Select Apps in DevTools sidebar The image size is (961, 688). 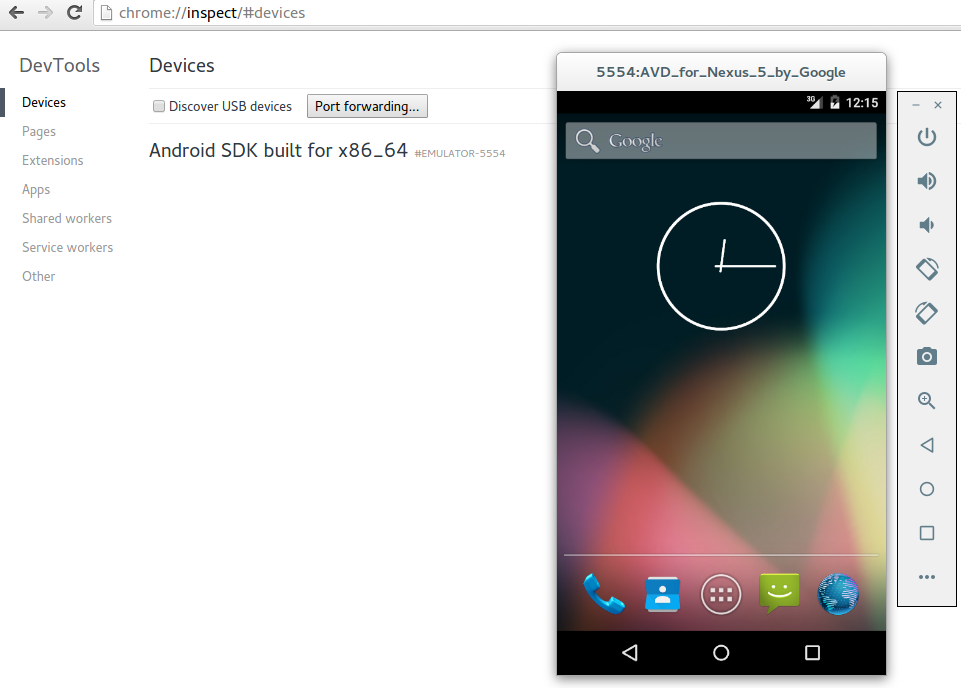36,189
